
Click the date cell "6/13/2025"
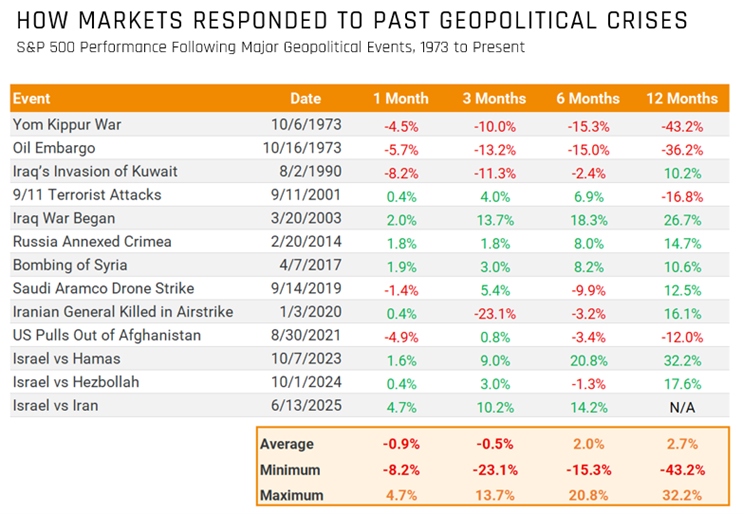coord(305,406)
